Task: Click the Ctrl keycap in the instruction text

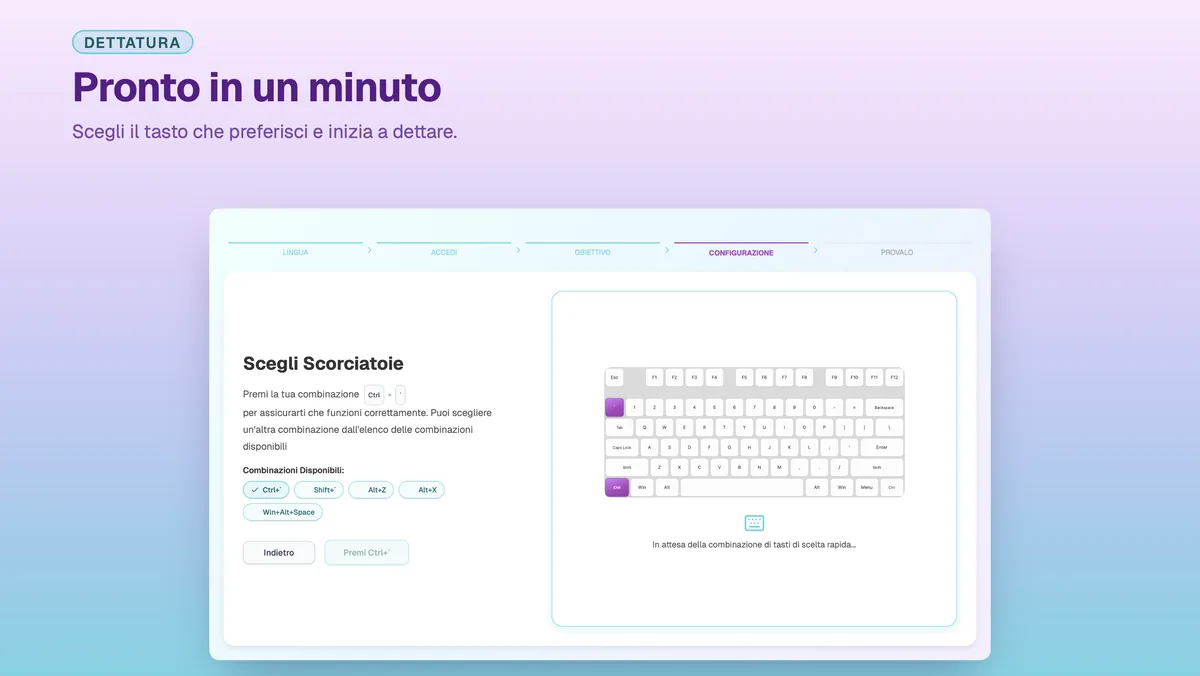Action: point(374,395)
